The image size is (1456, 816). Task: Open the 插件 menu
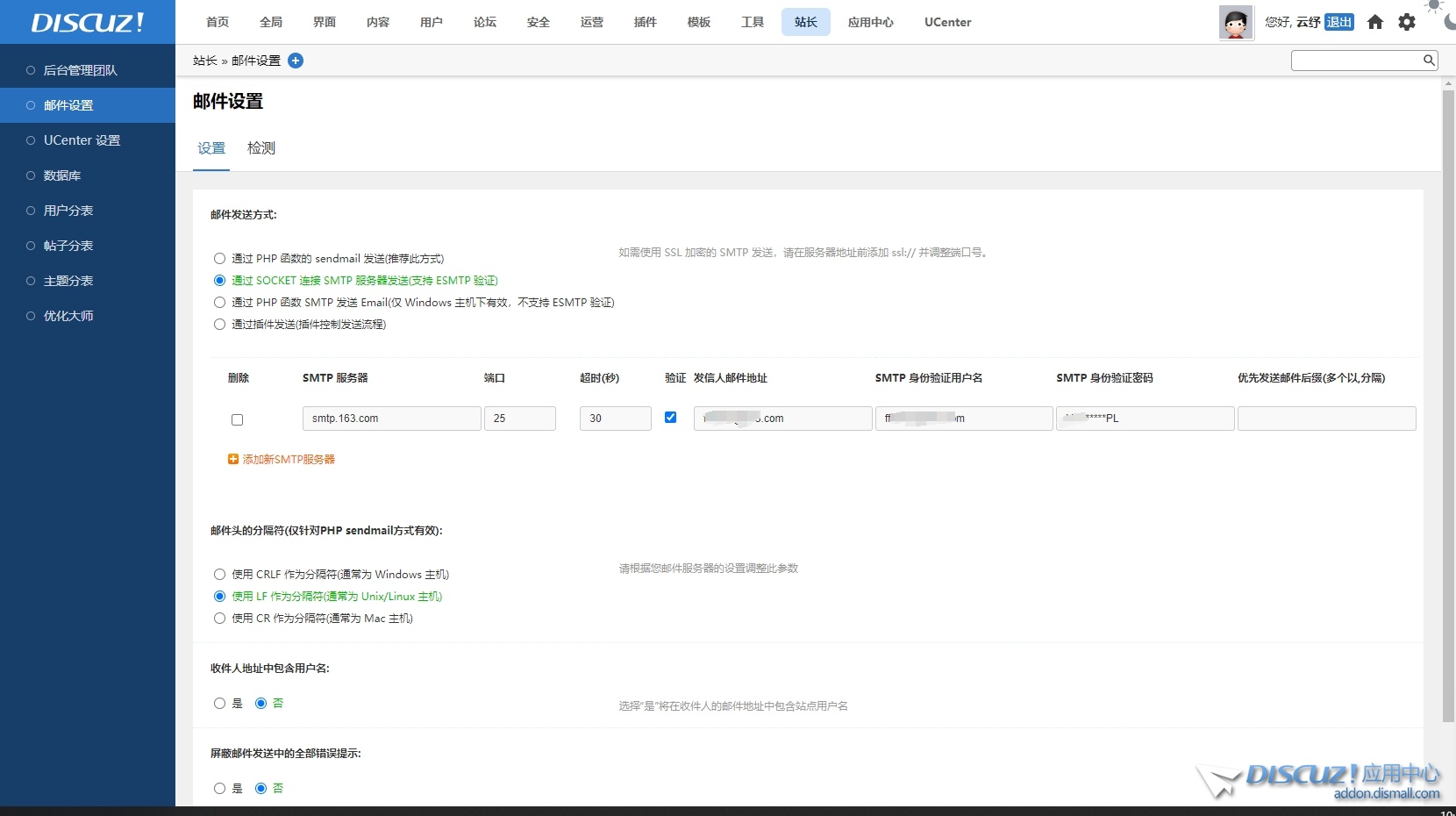click(x=646, y=22)
